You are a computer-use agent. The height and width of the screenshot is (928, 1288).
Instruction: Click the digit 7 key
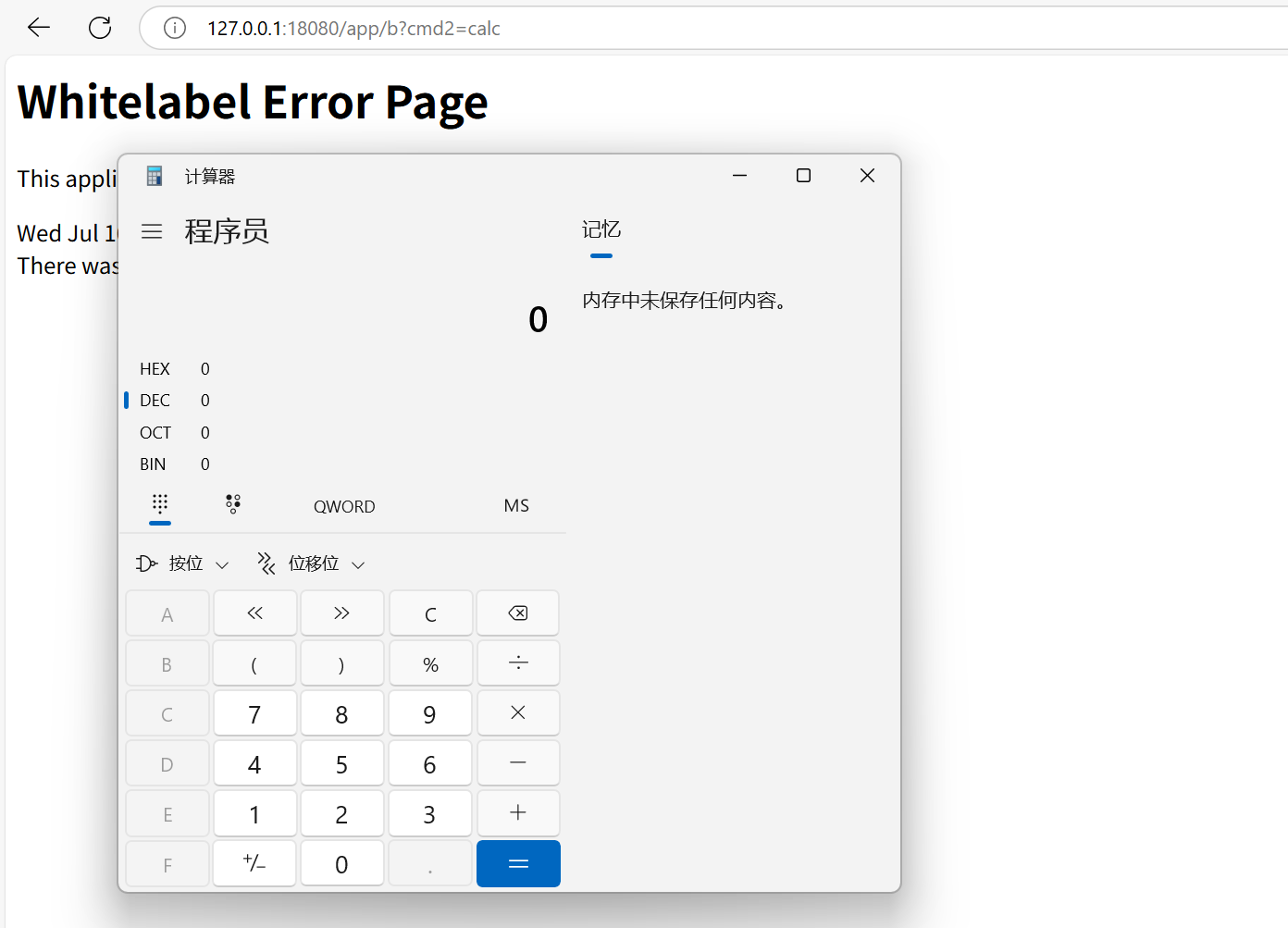pos(255,713)
